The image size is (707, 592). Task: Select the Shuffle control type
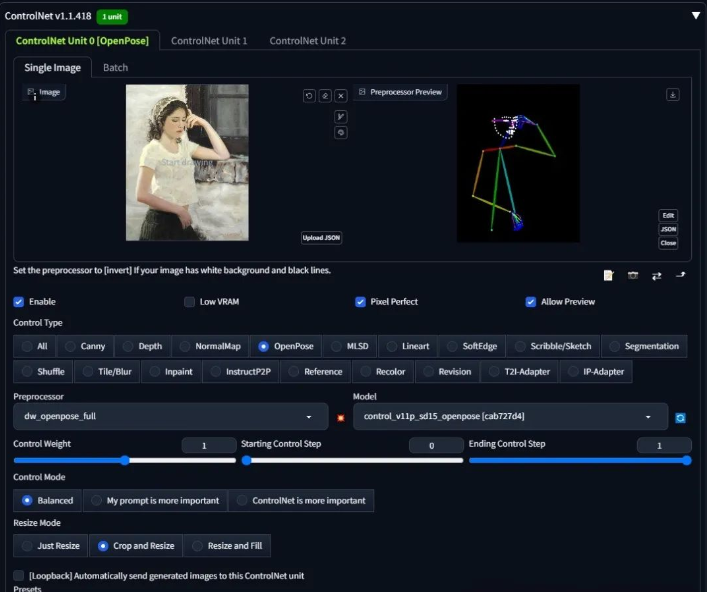coord(43,372)
